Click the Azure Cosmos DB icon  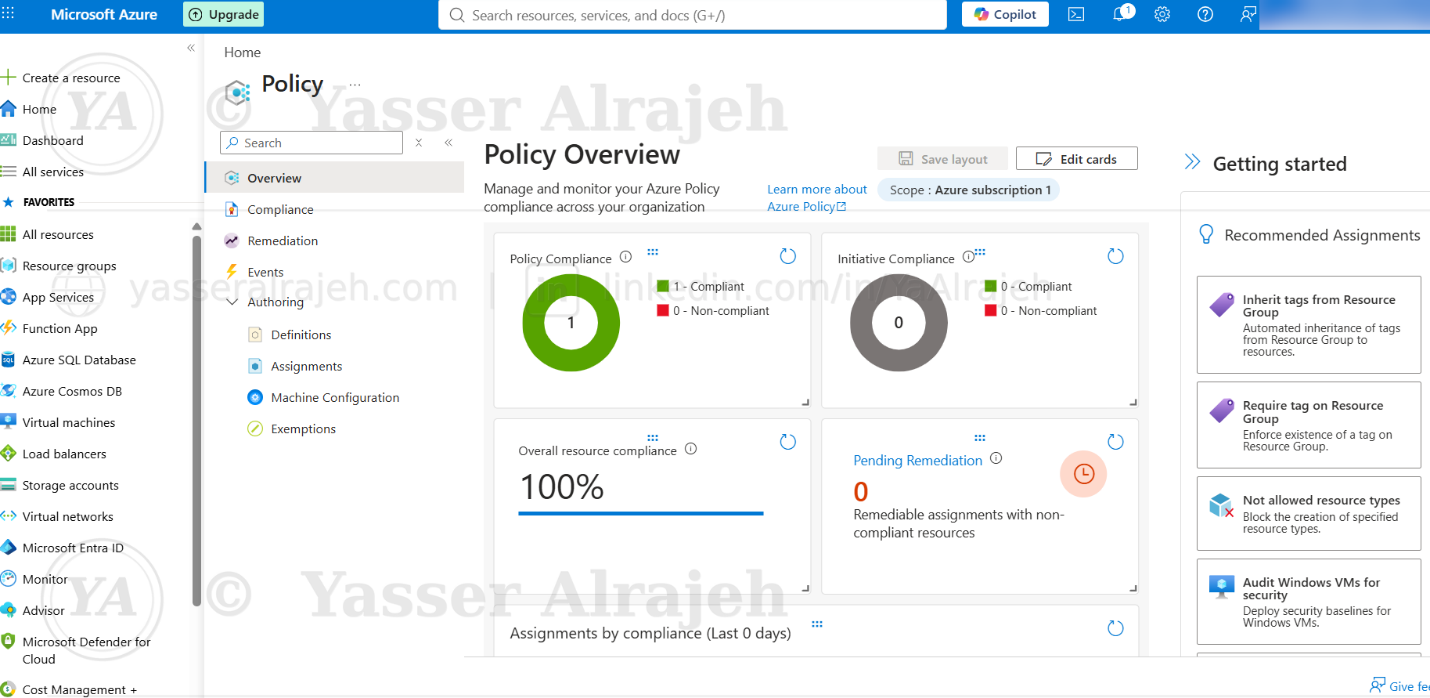point(8,391)
